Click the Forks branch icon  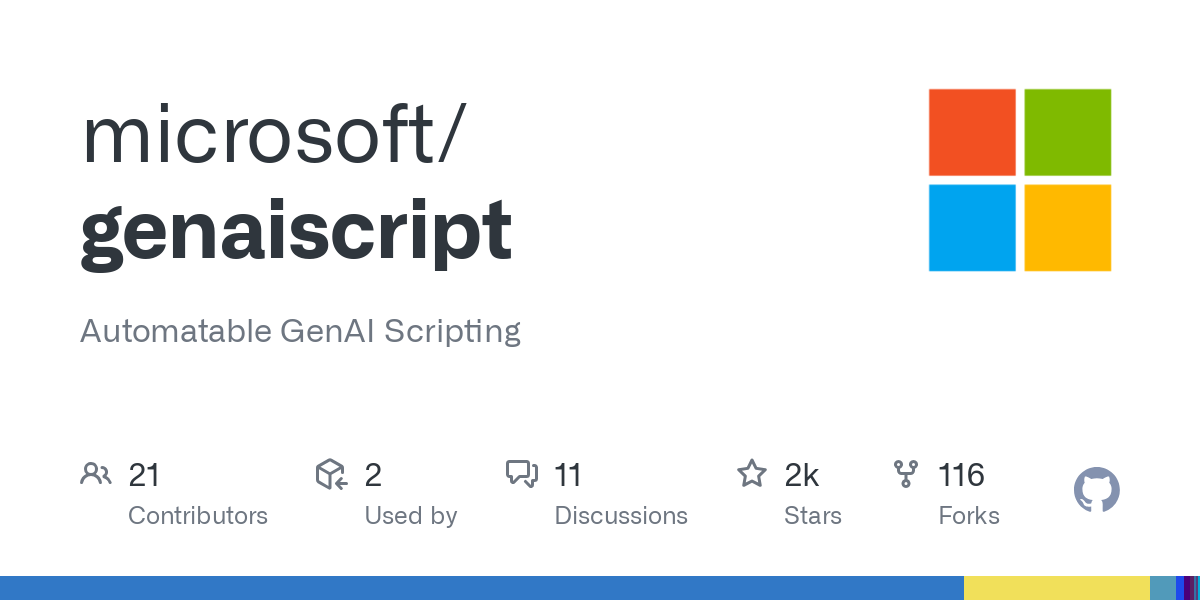click(906, 474)
